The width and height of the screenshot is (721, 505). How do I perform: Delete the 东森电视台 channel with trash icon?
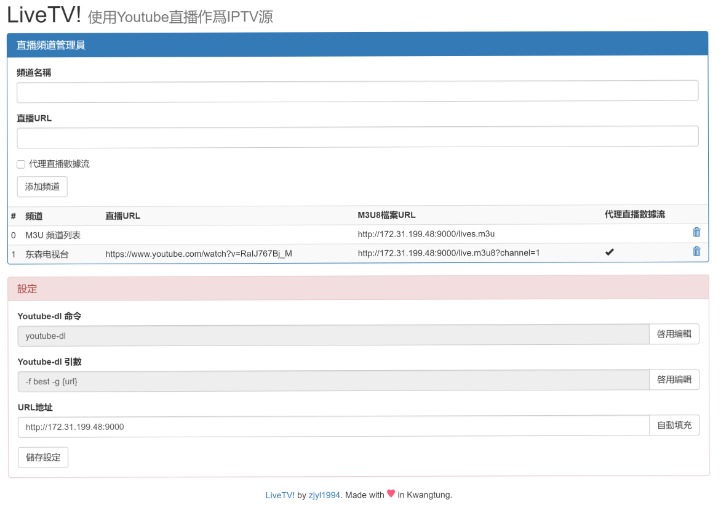coord(696,251)
